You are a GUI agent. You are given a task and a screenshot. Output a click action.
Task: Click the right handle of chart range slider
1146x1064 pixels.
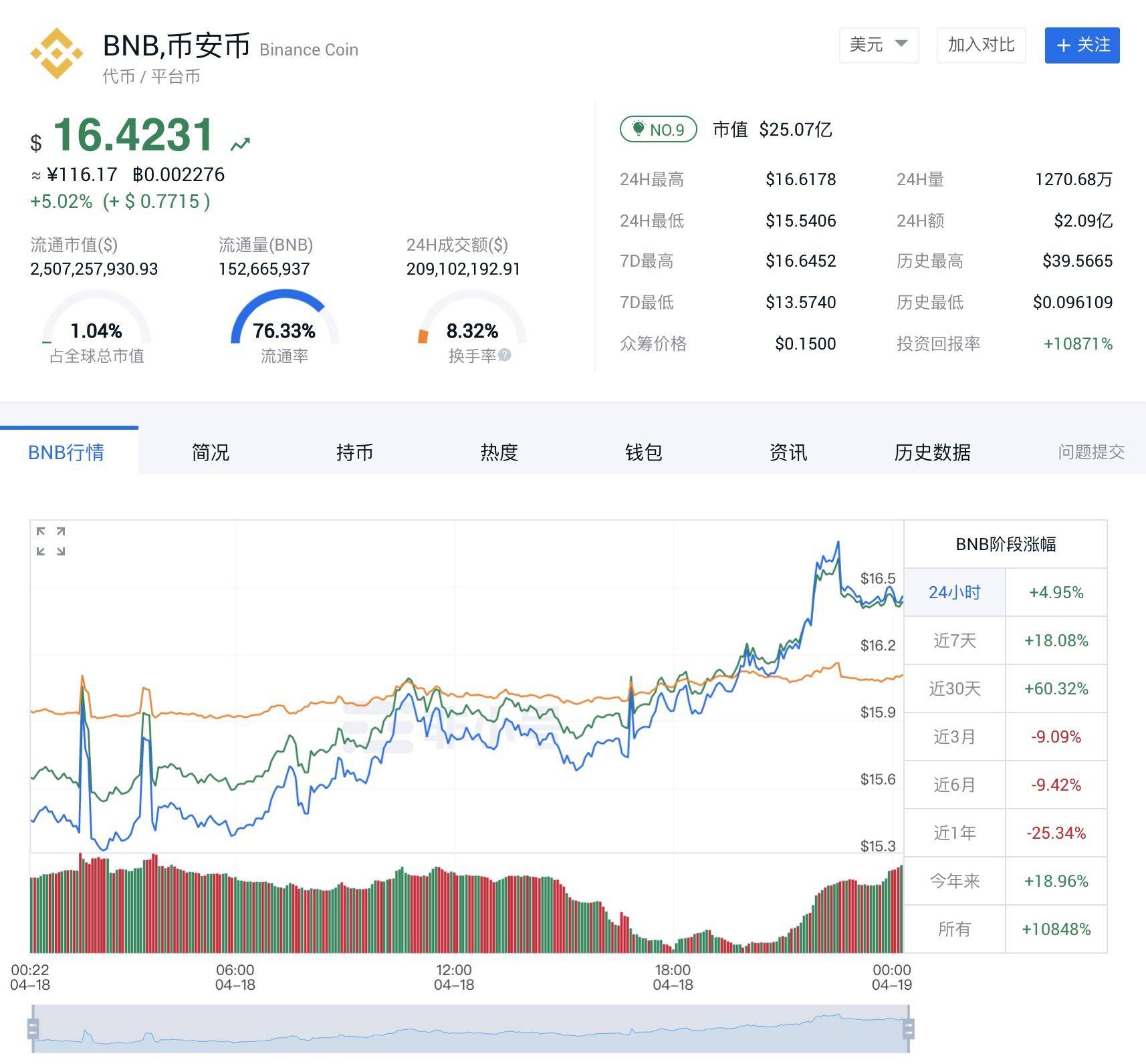908,1028
